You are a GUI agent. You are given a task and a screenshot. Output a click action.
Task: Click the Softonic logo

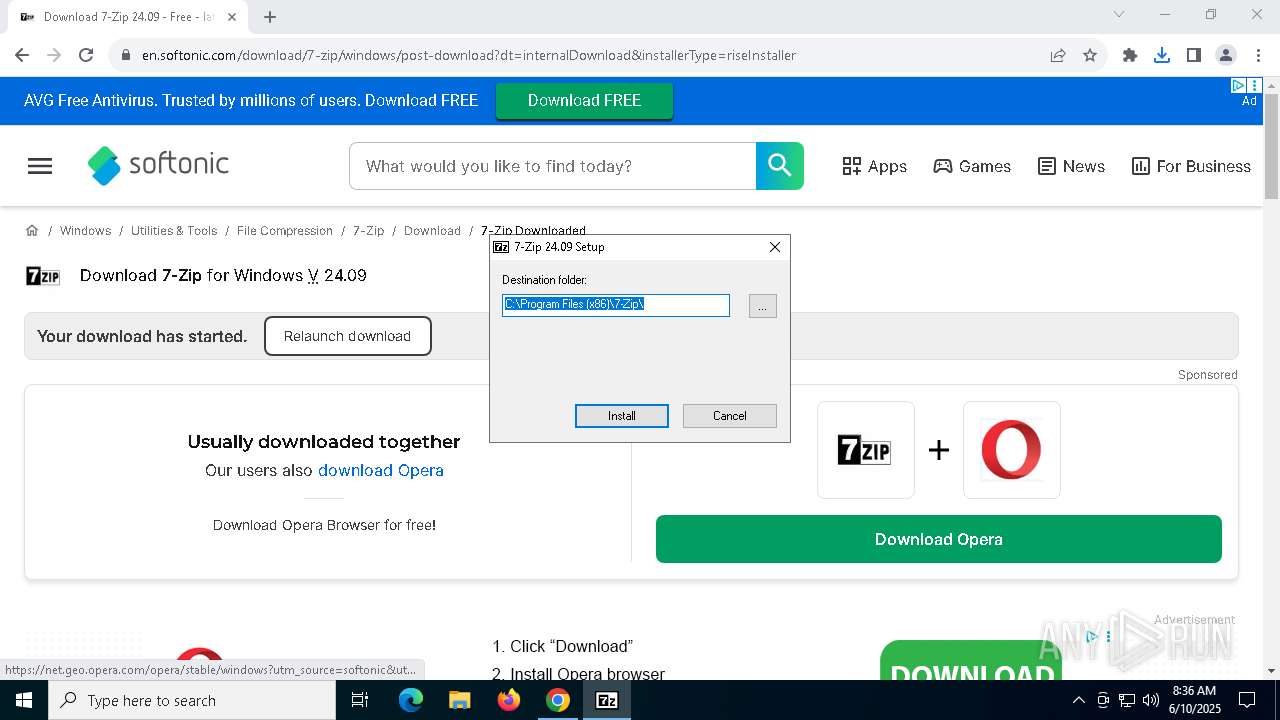(158, 165)
